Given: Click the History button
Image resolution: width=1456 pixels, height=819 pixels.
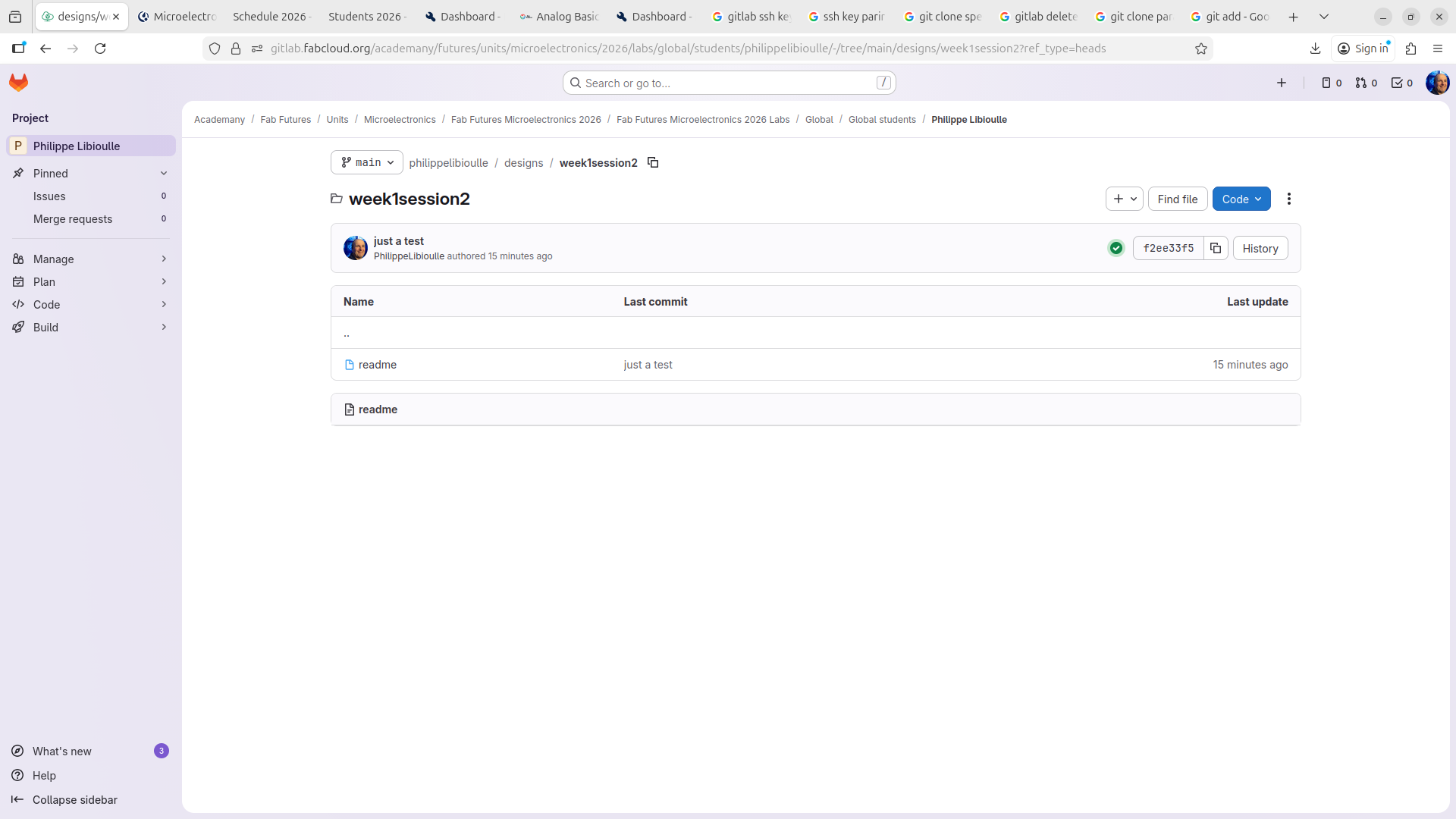Looking at the screenshot, I should click(x=1260, y=249).
